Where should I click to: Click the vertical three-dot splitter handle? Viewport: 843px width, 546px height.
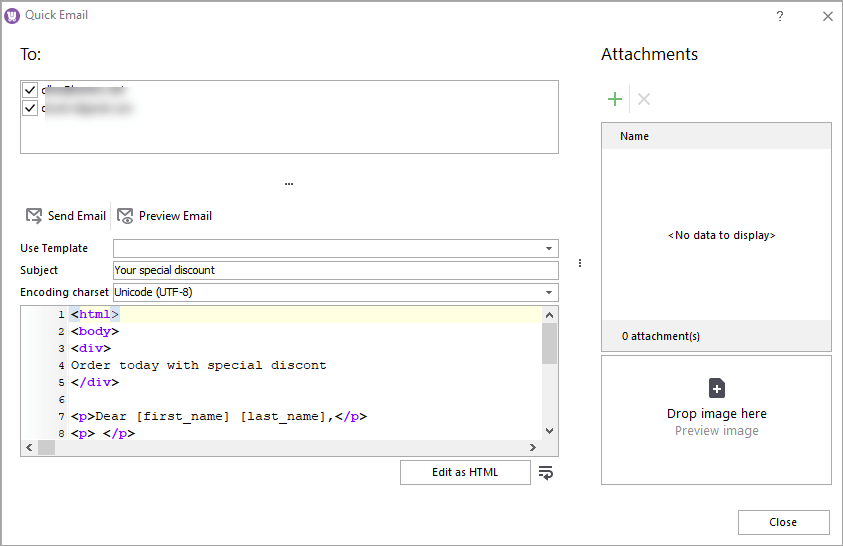580,264
